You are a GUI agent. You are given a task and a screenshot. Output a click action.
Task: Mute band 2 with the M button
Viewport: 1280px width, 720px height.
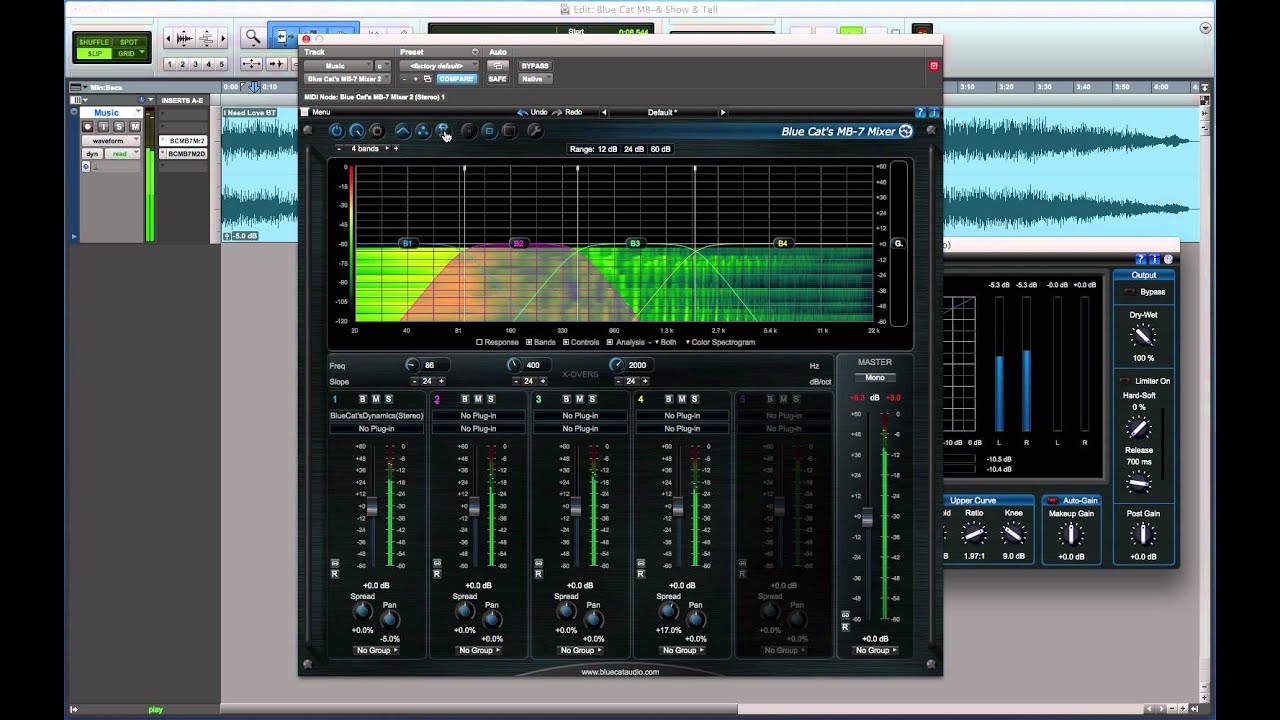pos(477,399)
